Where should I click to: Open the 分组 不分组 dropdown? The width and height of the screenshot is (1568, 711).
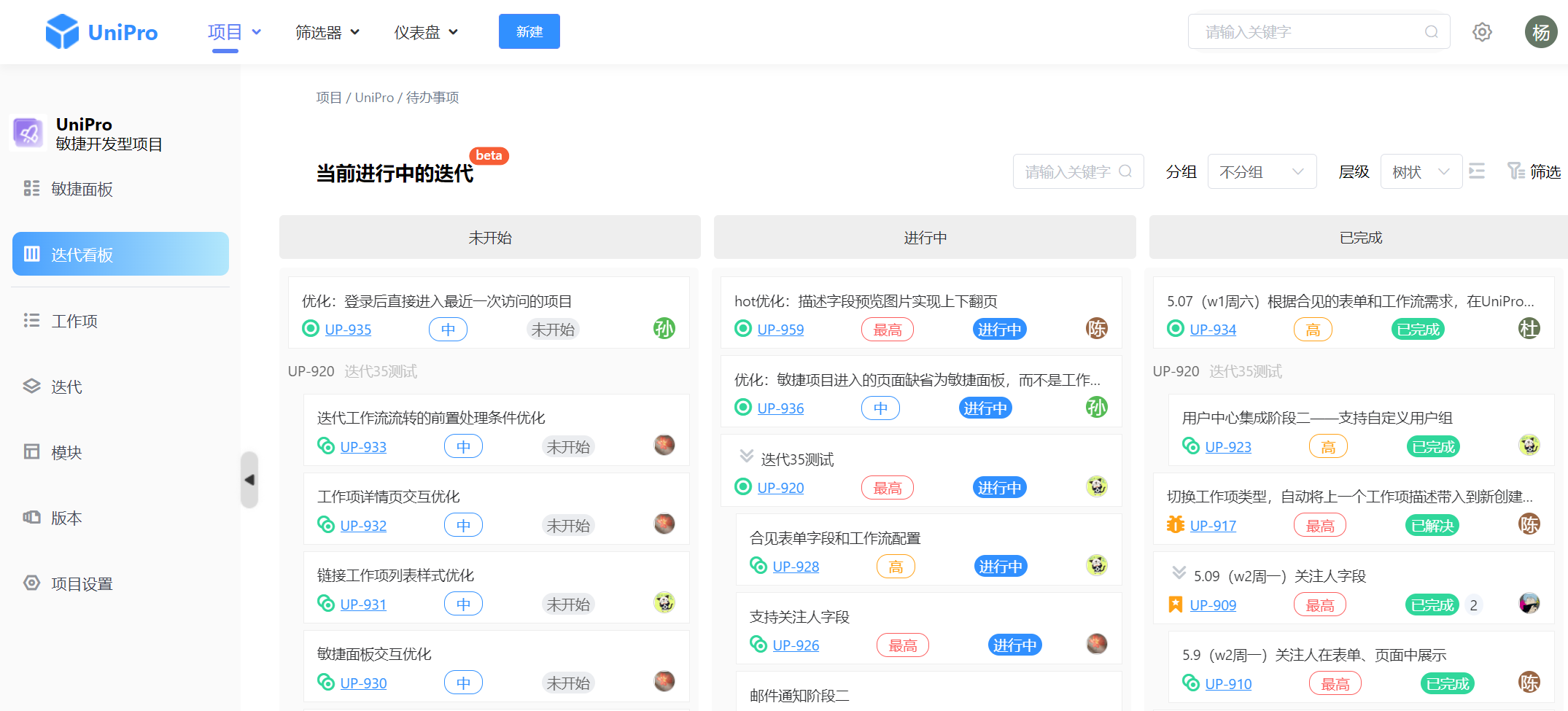click(1262, 172)
